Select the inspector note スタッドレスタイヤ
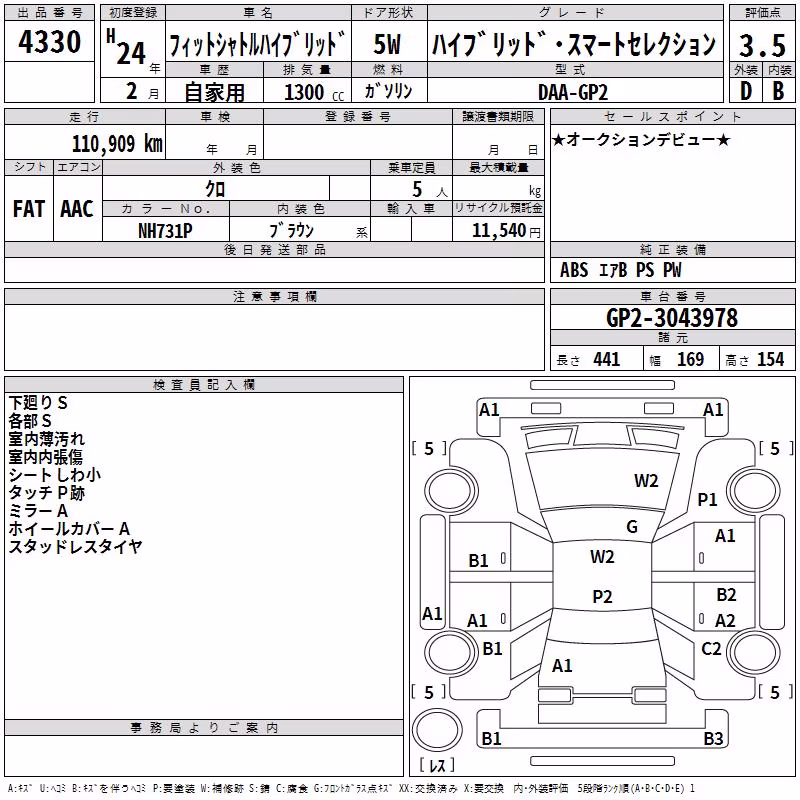The height and width of the screenshot is (800, 800). click(75, 546)
